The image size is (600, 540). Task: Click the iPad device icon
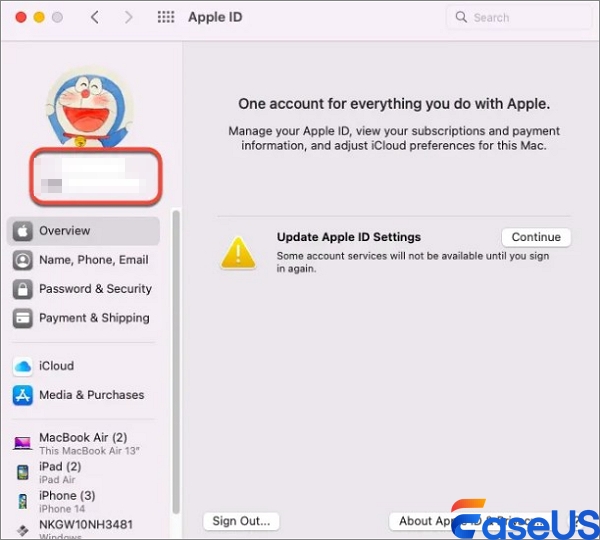[x=23, y=472]
